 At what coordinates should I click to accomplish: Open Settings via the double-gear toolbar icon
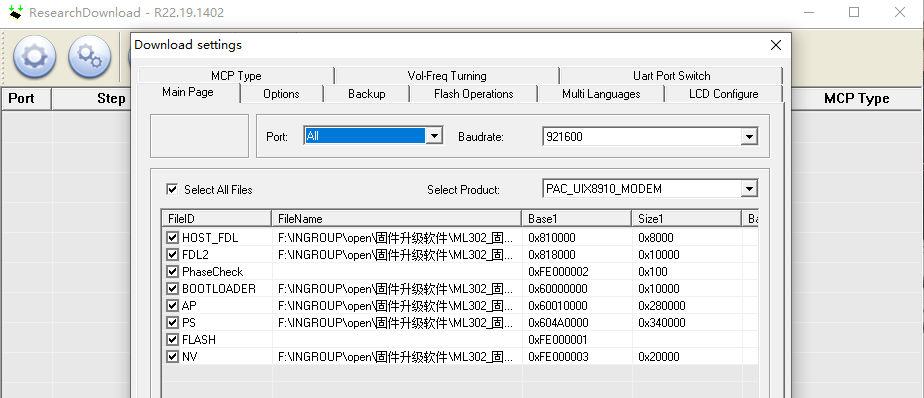click(90, 57)
